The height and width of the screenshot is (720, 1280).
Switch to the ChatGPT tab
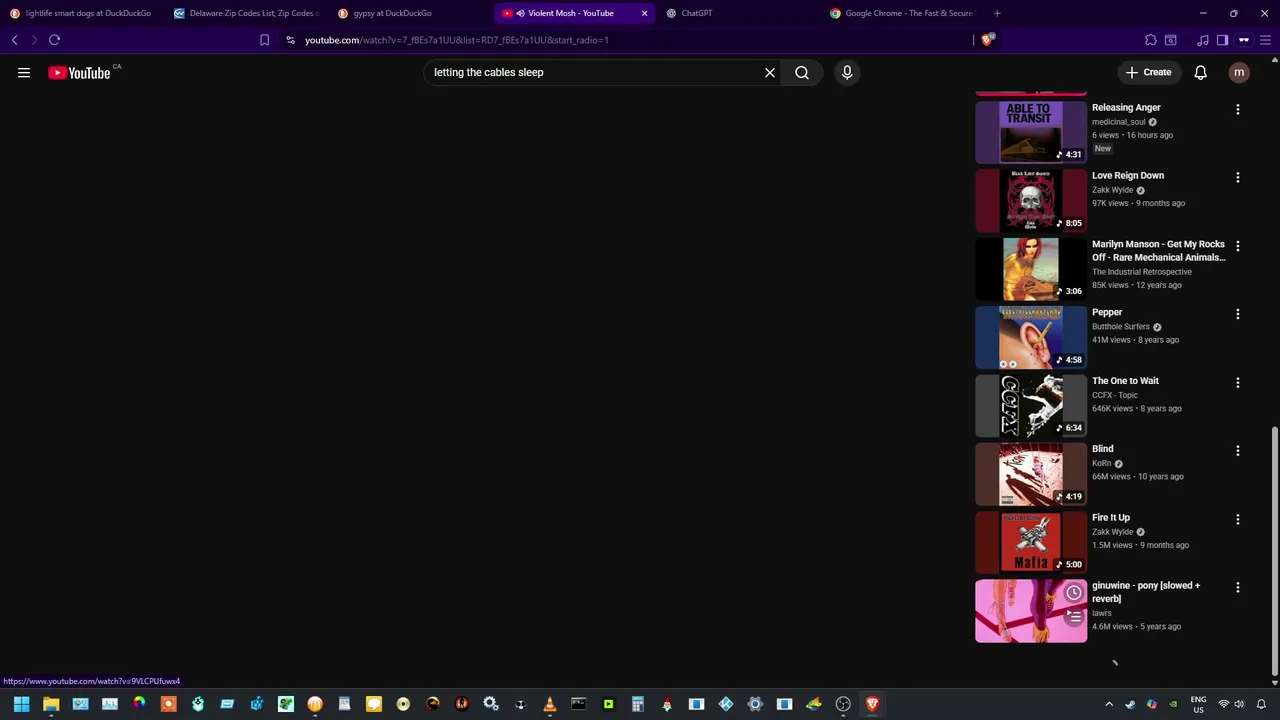point(736,13)
